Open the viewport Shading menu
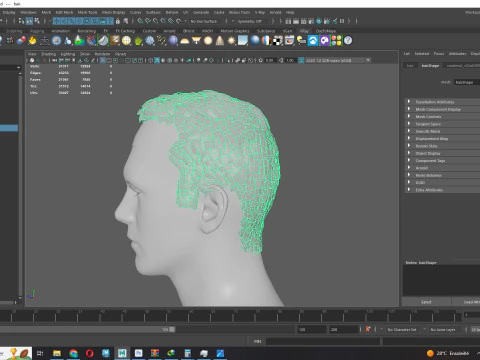 tap(48, 54)
